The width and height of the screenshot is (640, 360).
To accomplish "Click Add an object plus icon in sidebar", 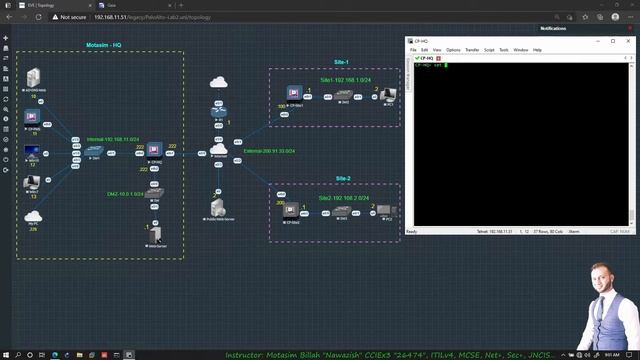I will point(6,38).
